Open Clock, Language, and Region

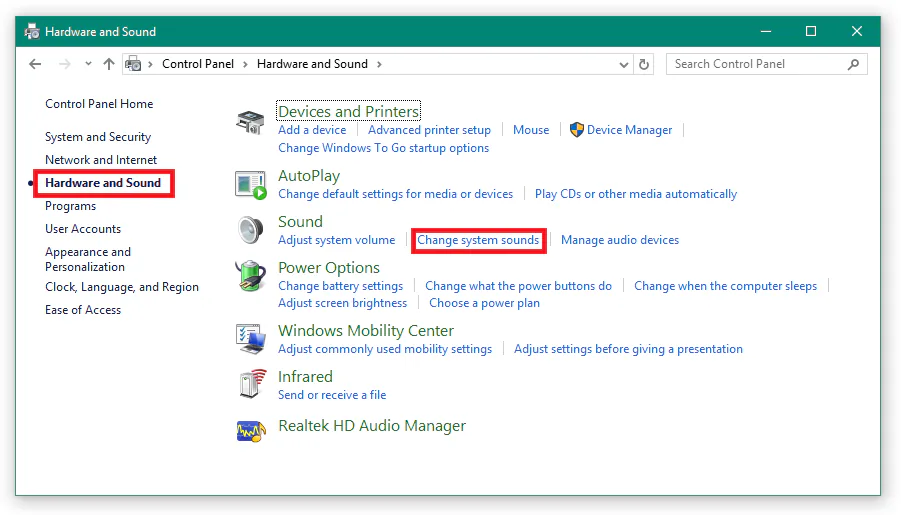pyautogui.click(x=122, y=287)
